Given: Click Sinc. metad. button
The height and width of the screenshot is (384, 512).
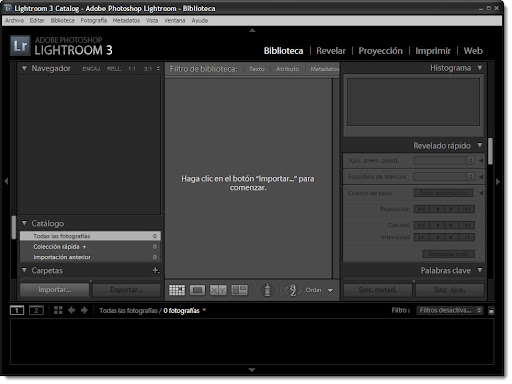Looking at the screenshot, I should point(378,290).
